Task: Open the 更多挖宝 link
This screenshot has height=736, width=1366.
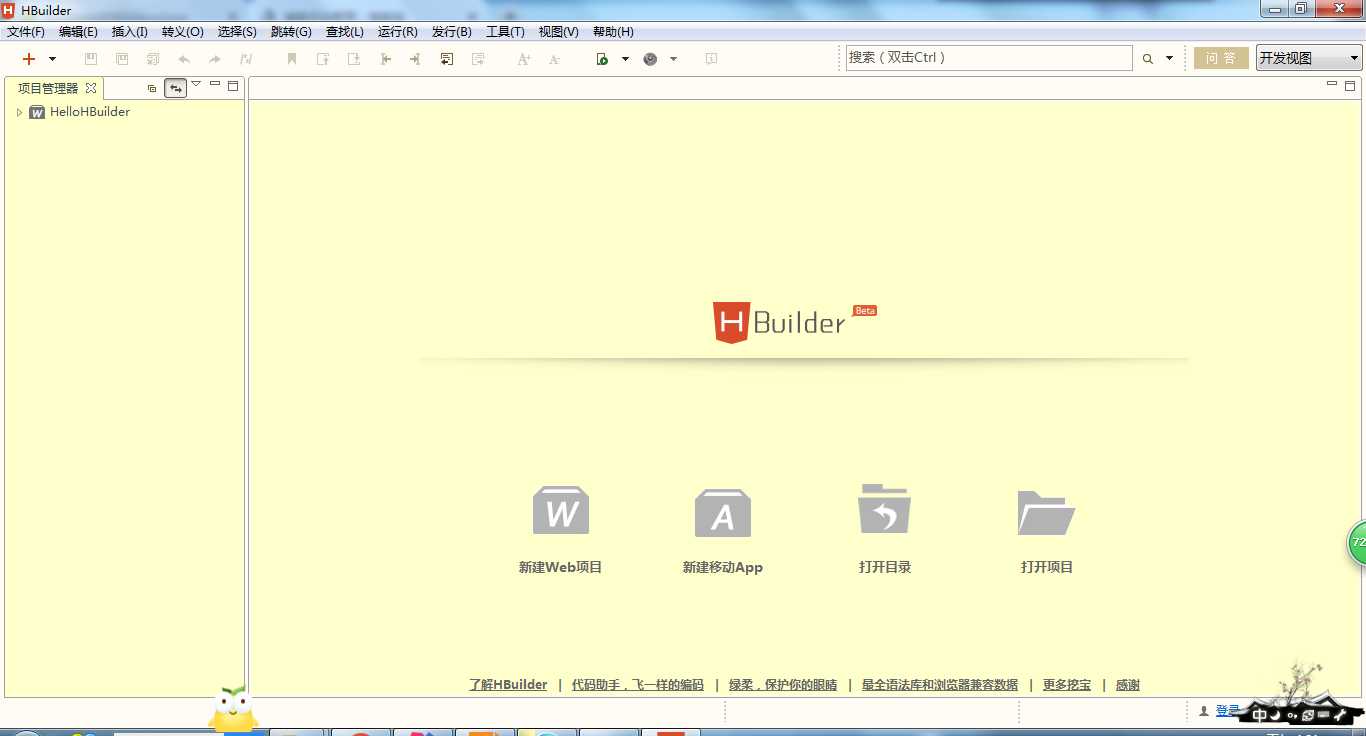Action: click(1067, 685)
